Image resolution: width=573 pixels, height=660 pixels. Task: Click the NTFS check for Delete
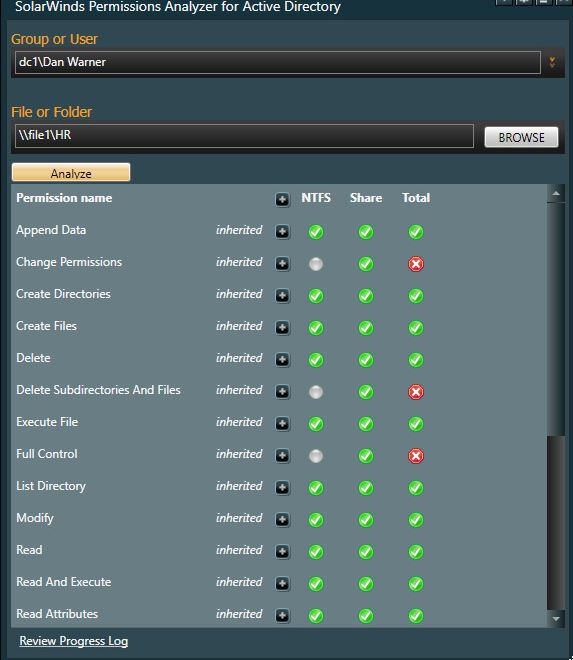click(316, 360)
